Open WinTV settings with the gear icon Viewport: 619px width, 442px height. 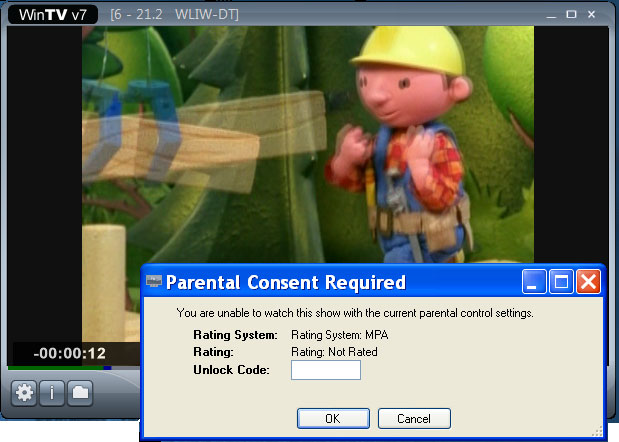coord(23,393)
